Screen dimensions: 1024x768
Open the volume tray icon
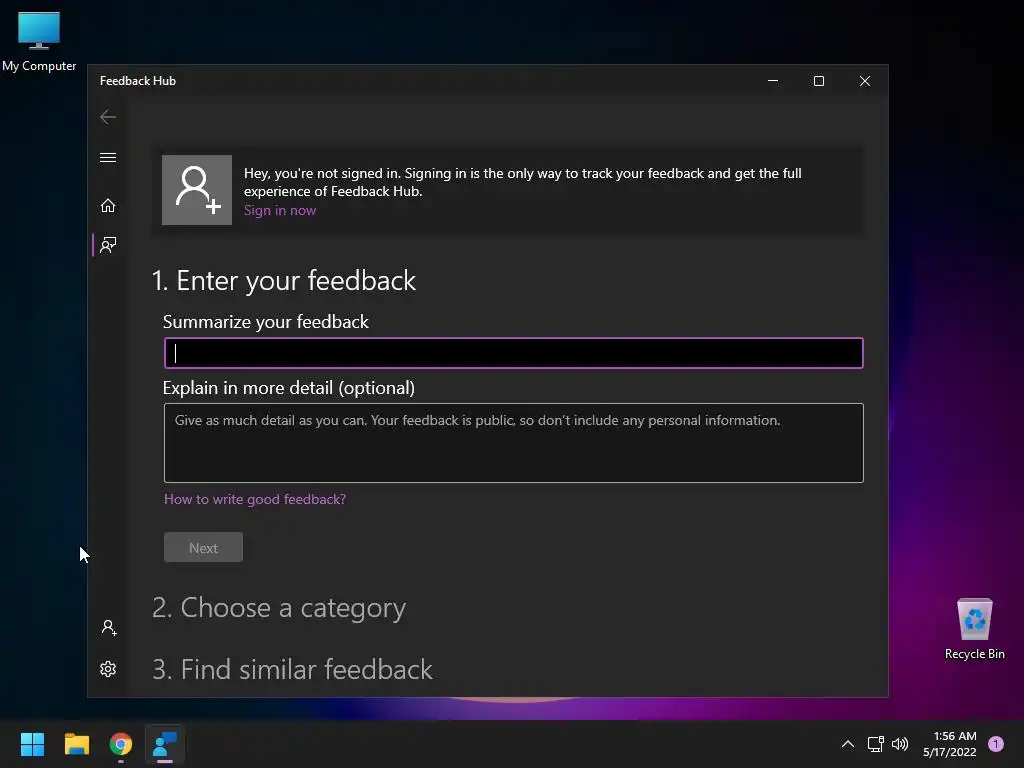(x=900, y=744)
